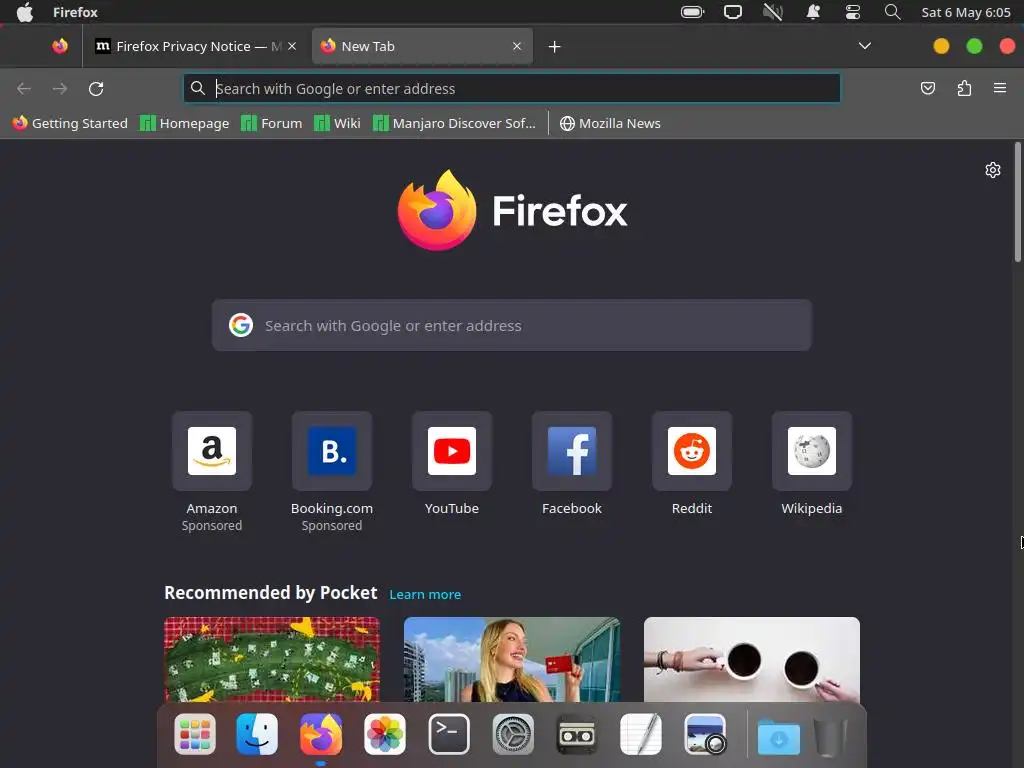The image size is (1024, 768).
Task: Launch Terminal from the dock
Action: [449, 734]
